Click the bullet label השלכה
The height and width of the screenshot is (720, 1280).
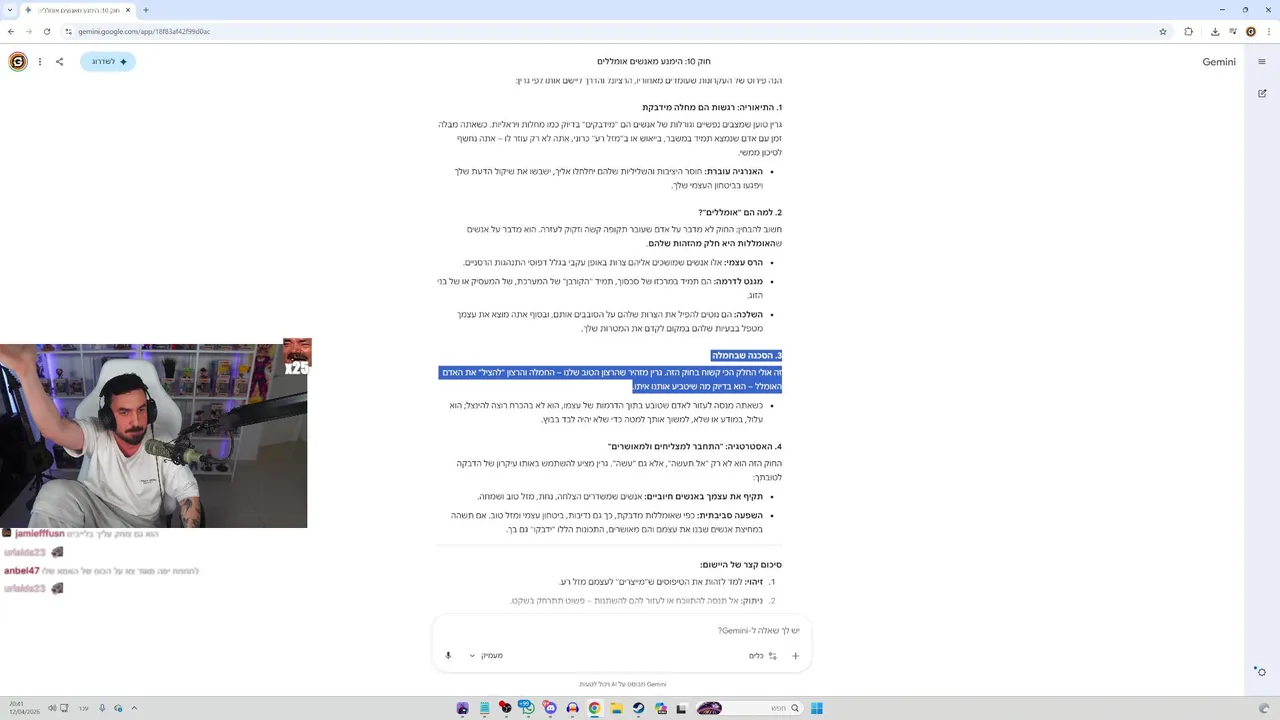pos(748,314)
